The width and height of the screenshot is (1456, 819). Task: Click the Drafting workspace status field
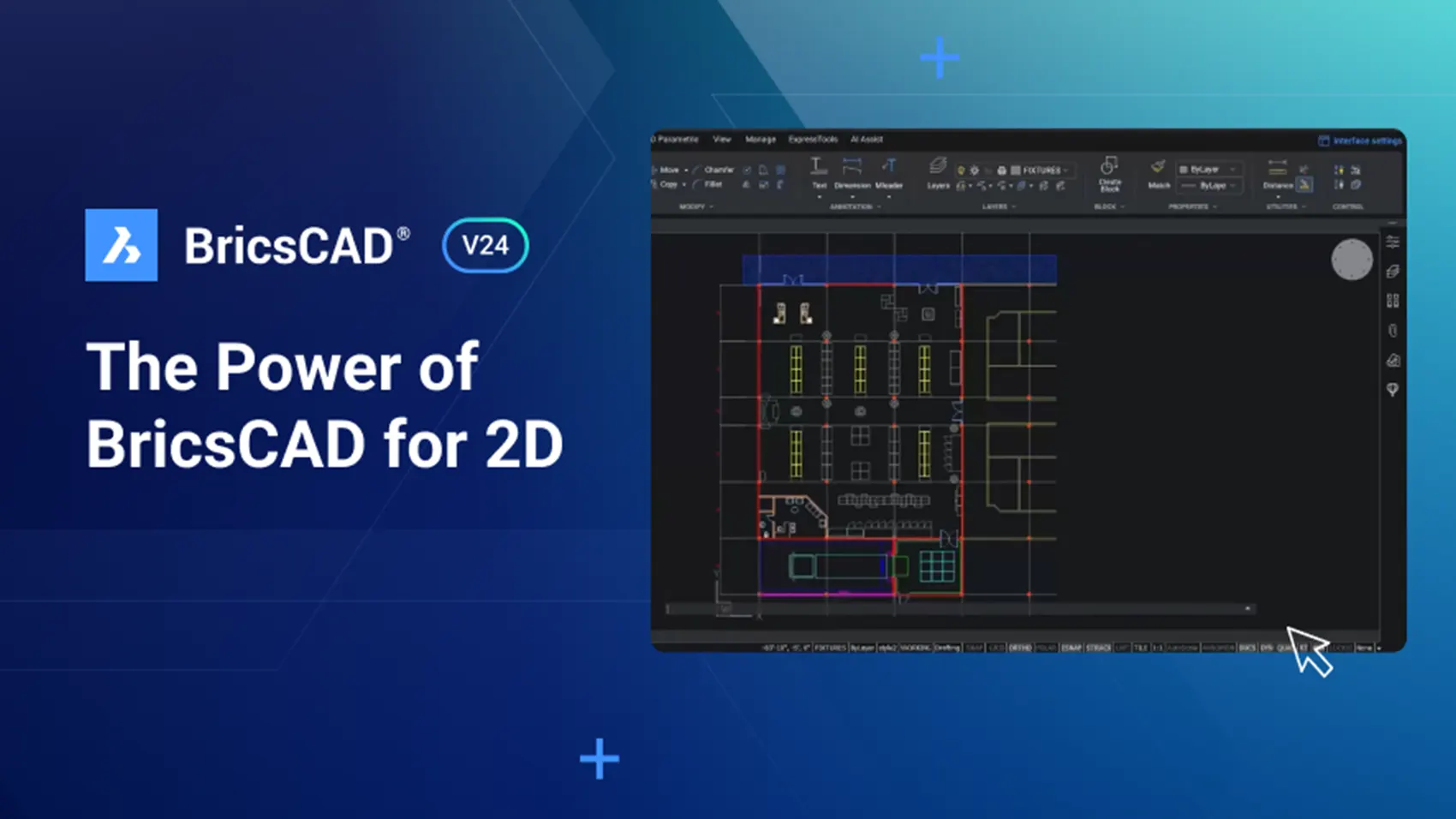tap(947, 648)
